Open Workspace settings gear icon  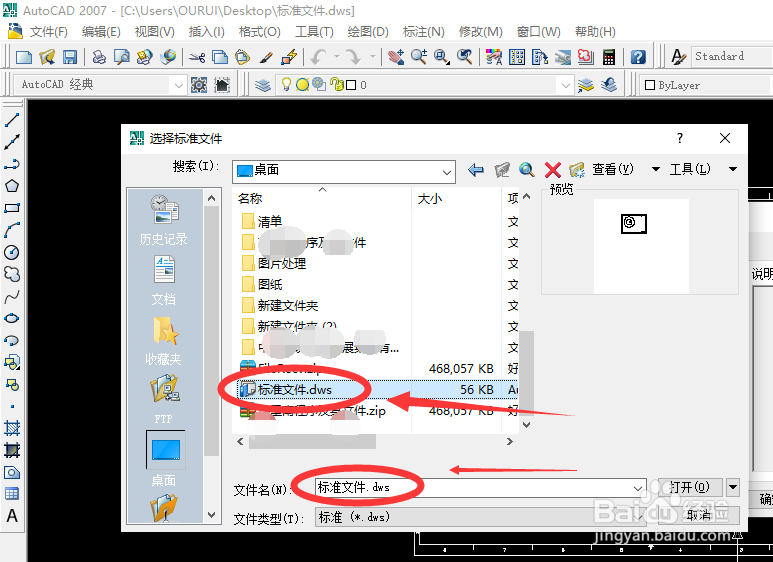[199, 85]
